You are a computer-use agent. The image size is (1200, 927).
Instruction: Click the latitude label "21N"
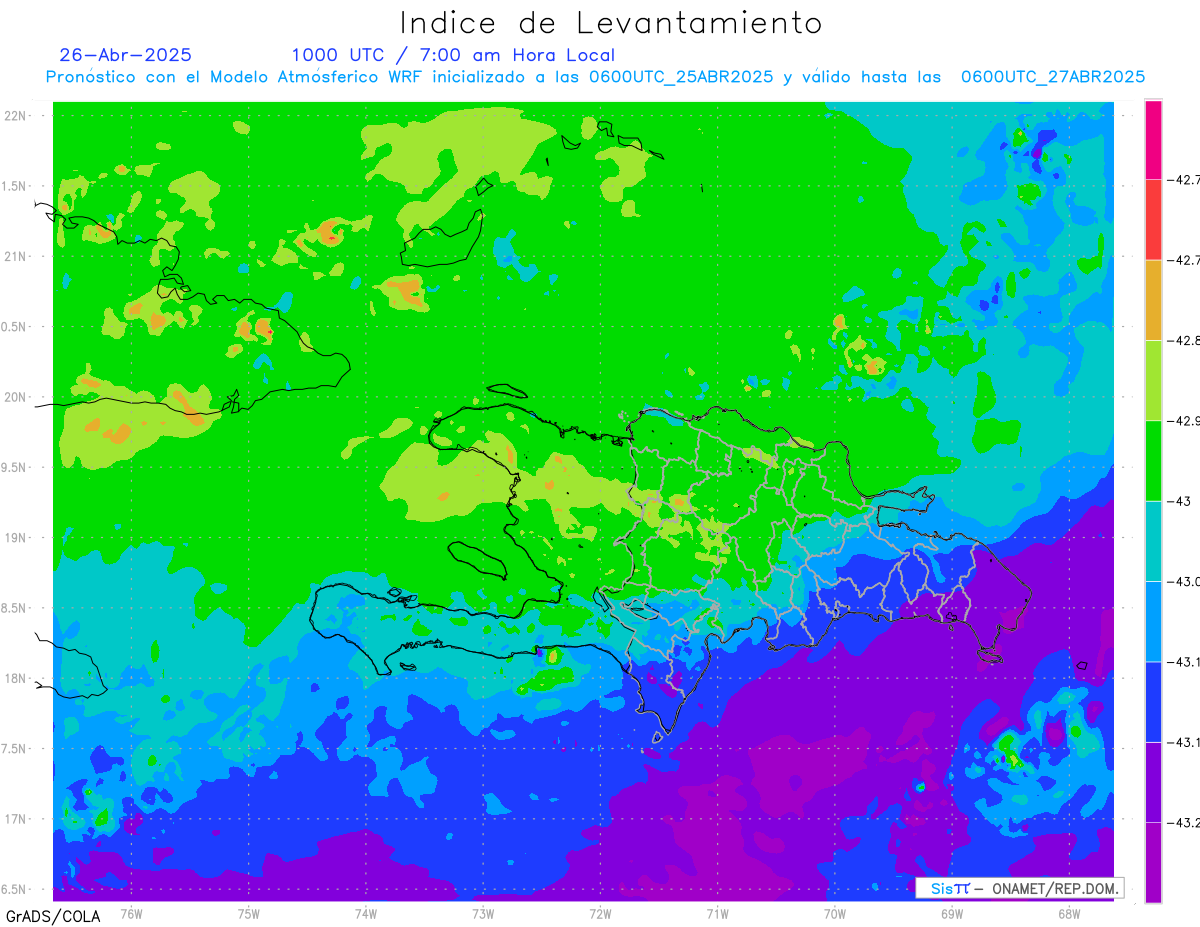tap(17, 256)
